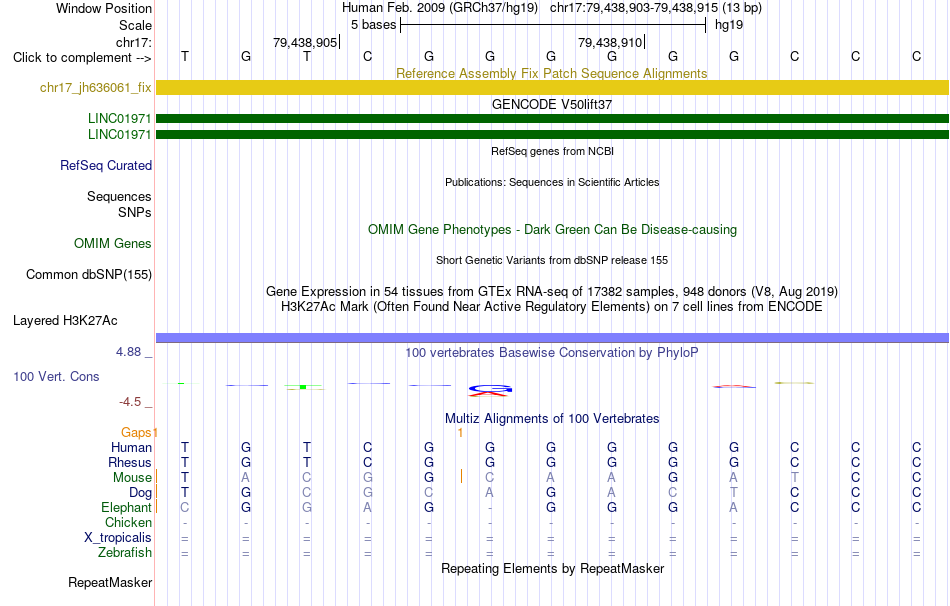Open the X_tropicalis alignment row label
The image size is (950, 606).
tap(118, 538)
